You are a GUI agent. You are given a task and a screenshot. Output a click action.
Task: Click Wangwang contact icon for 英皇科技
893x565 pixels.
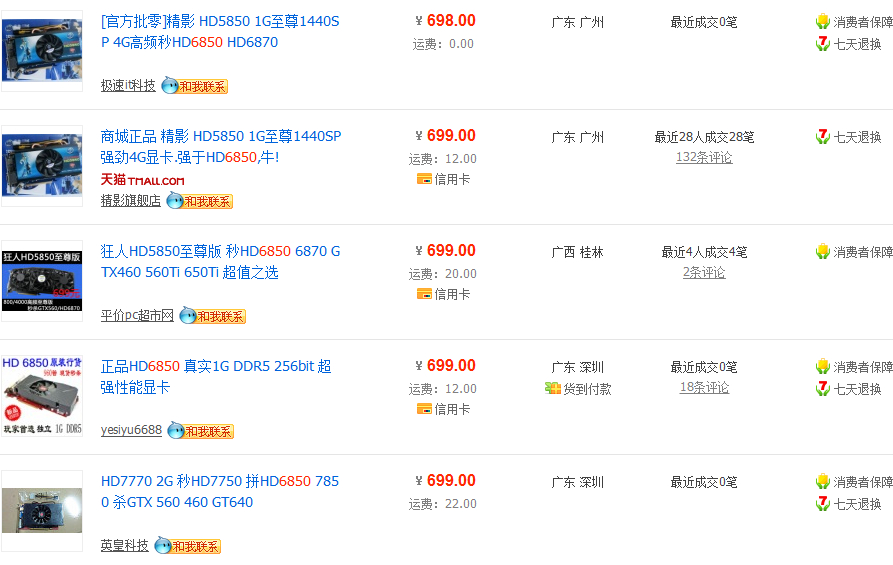coord(187,546)
